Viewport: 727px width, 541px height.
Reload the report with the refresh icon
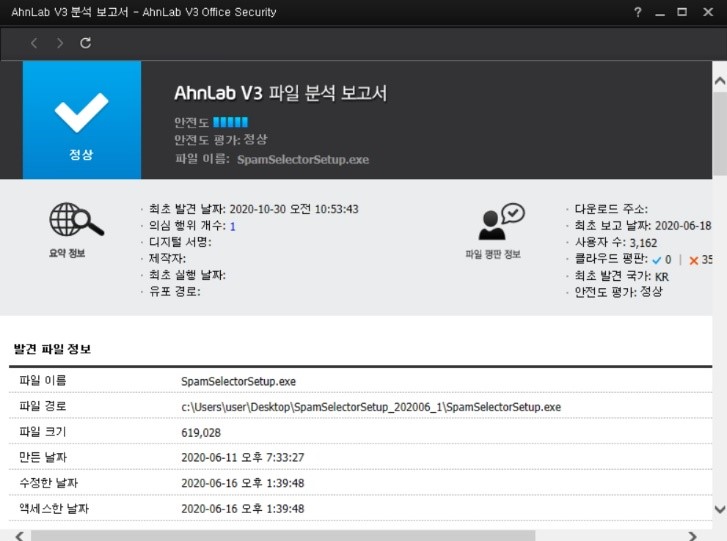point(85,43)
